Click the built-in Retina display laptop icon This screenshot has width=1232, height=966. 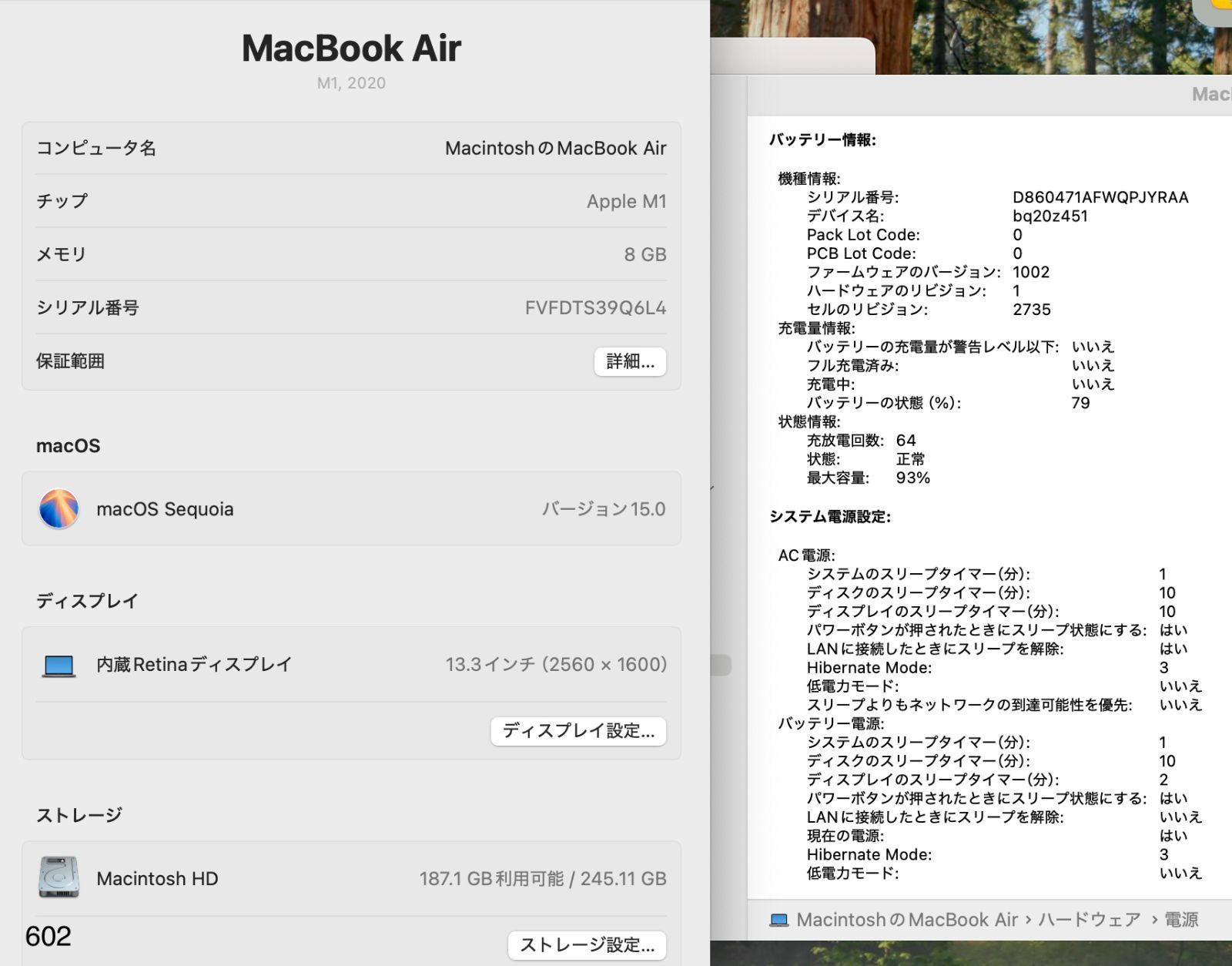[59, 665]
